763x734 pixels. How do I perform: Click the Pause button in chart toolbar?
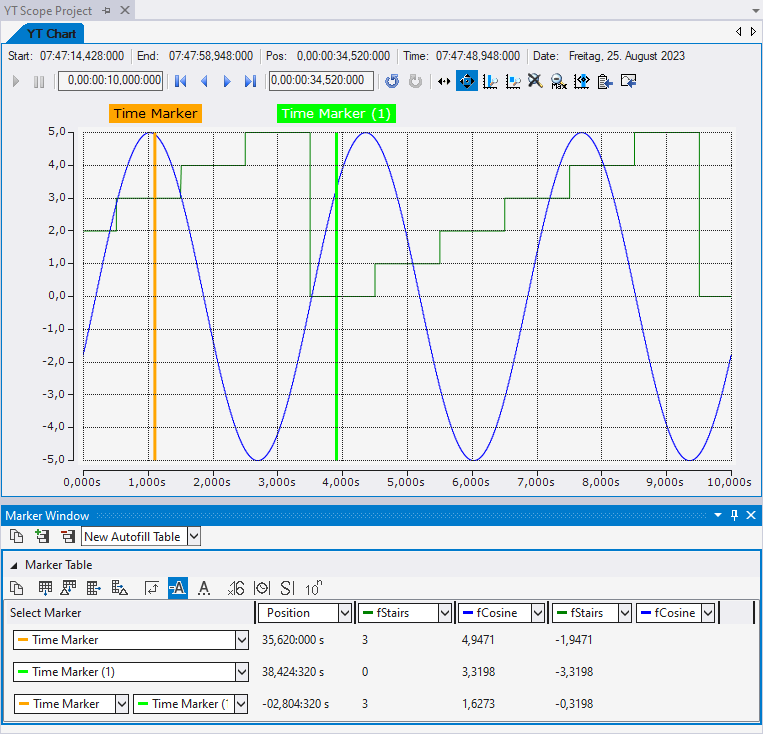tap(39, 81)
